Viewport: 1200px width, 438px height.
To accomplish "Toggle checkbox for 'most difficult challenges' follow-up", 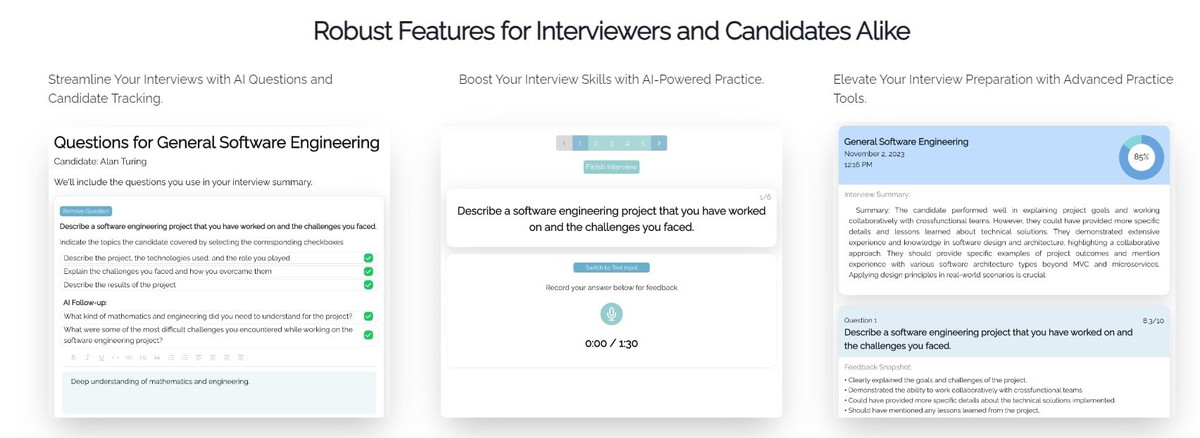I will click(368, 334).
